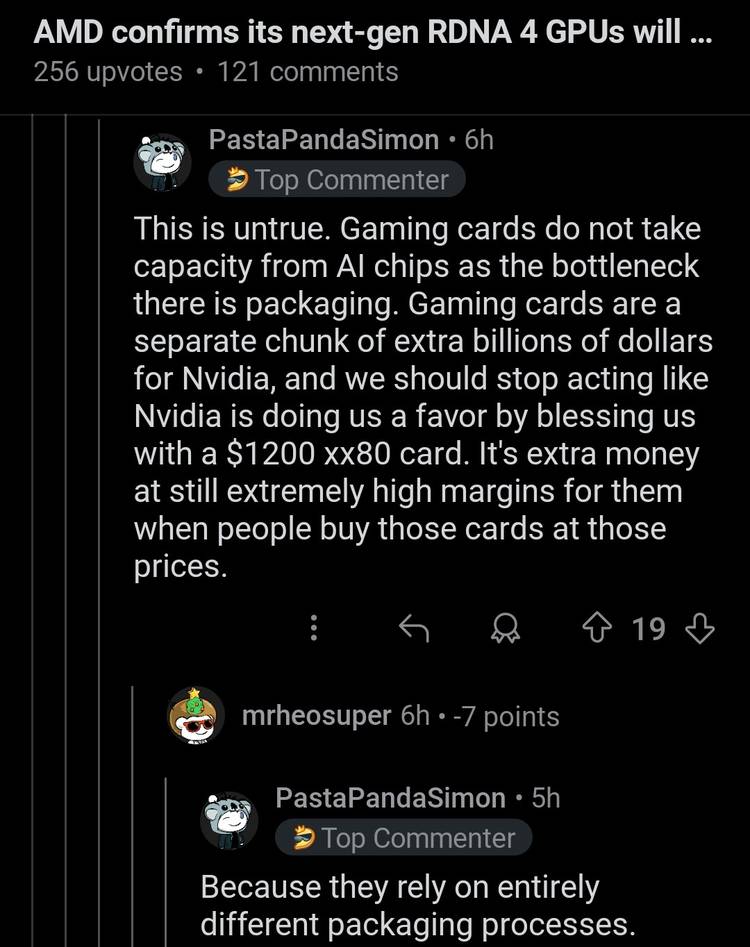Open PastaPandaSimon's profile avatar

[164, 161]
